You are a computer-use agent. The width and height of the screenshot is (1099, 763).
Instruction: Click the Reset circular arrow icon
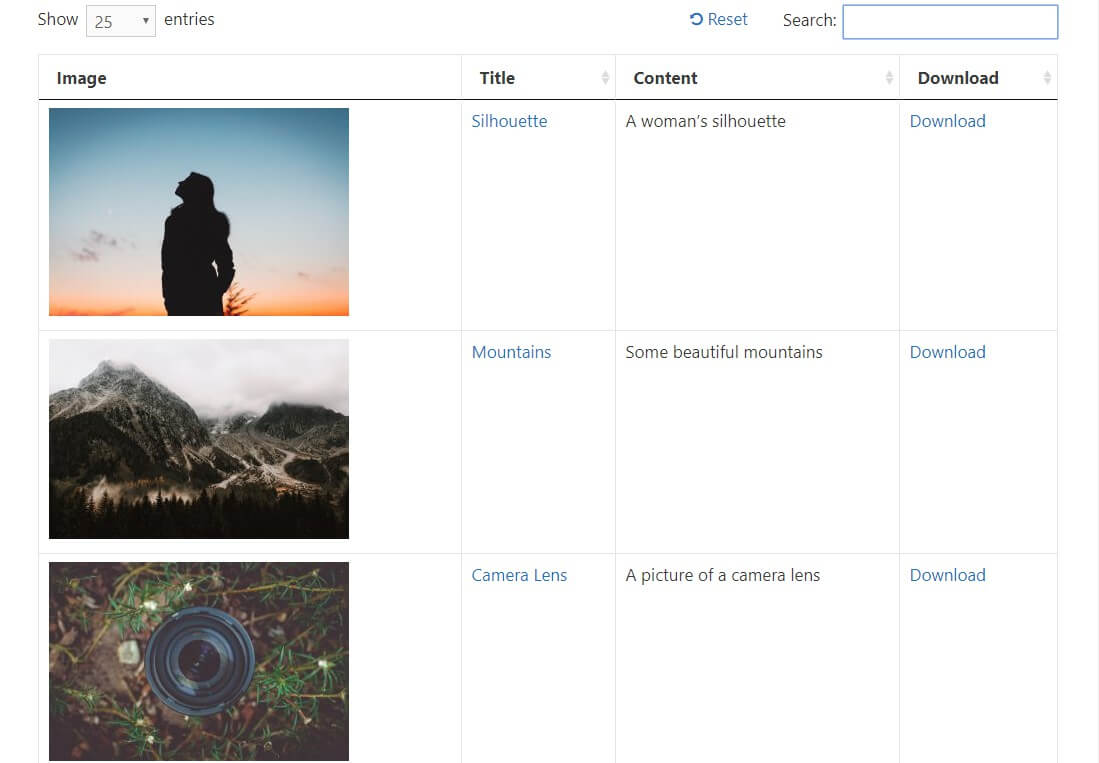695,18
